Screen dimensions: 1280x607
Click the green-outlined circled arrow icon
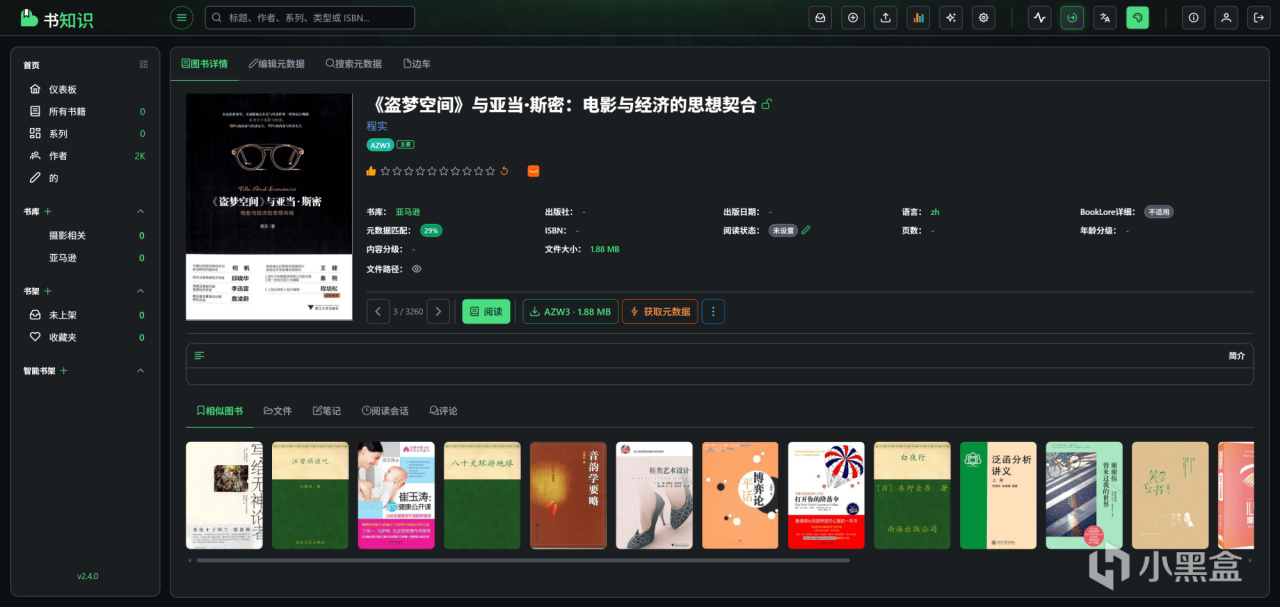click(x=1072, y=17)
